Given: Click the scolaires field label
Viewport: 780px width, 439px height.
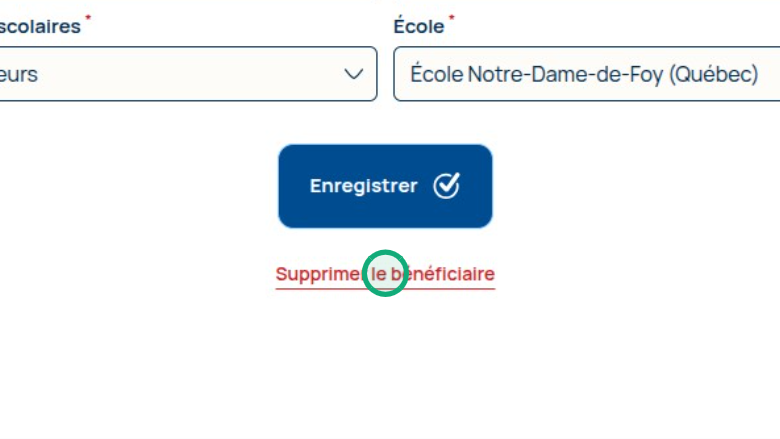Looking at the screenshot, I should click(x=40, y=27).
